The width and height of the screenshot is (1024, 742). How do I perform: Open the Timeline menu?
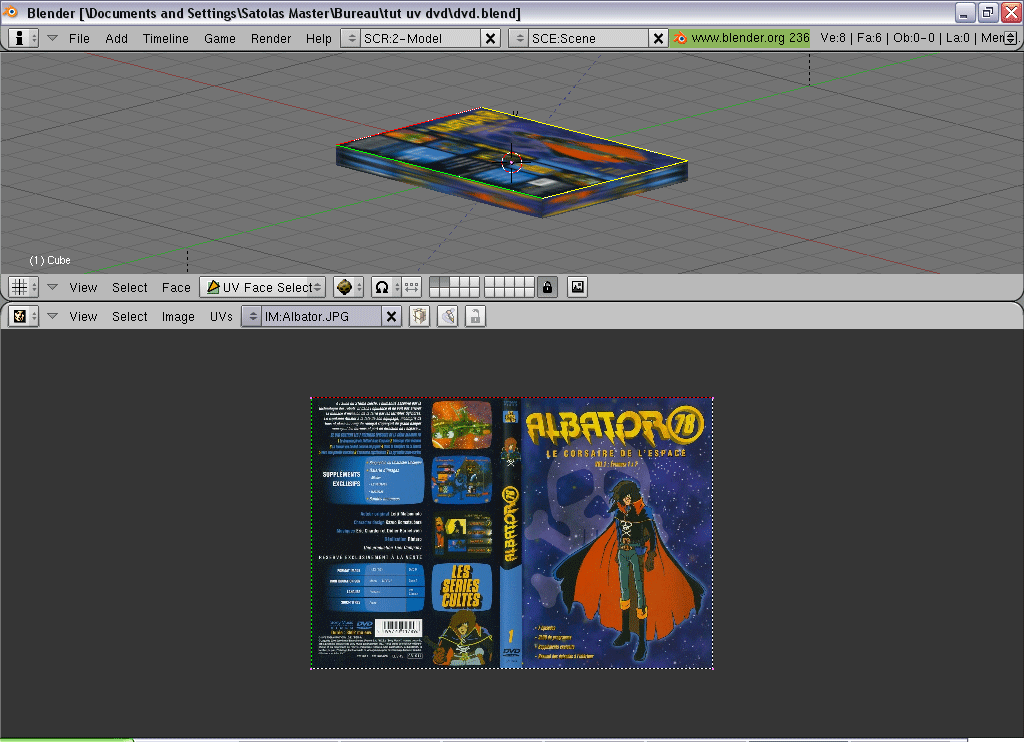coord(166,39)
